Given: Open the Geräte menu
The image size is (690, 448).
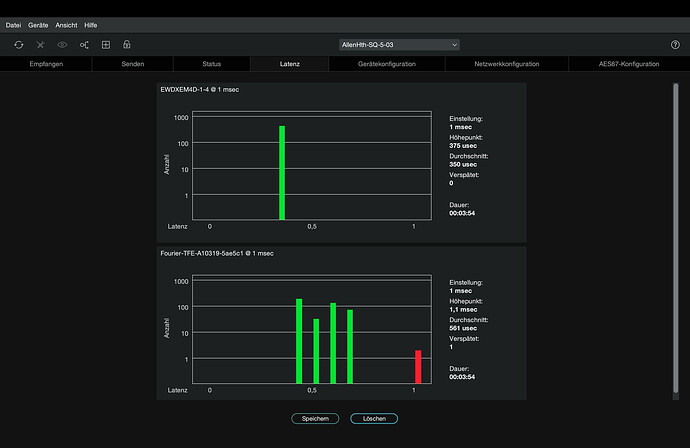Looking at the screenshot, I should point(38,25).
